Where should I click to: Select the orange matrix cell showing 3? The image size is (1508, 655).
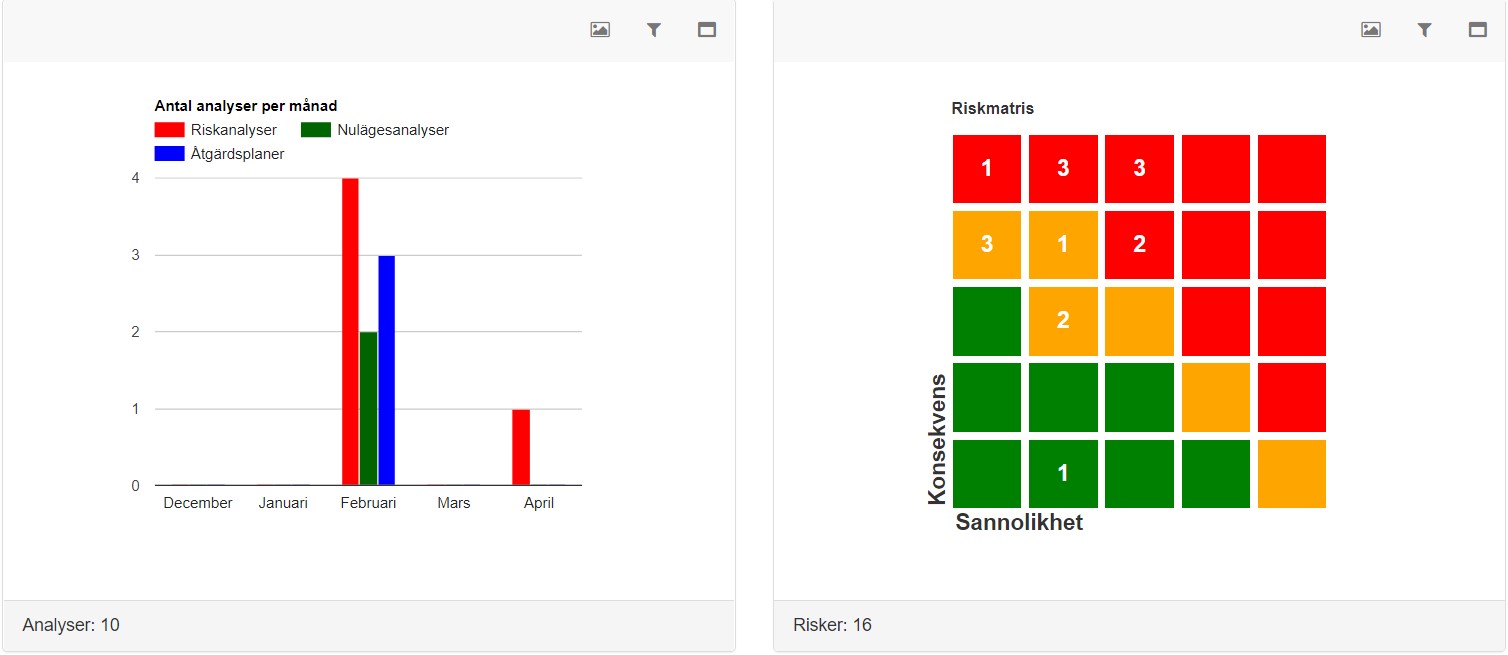click(987, 245)
